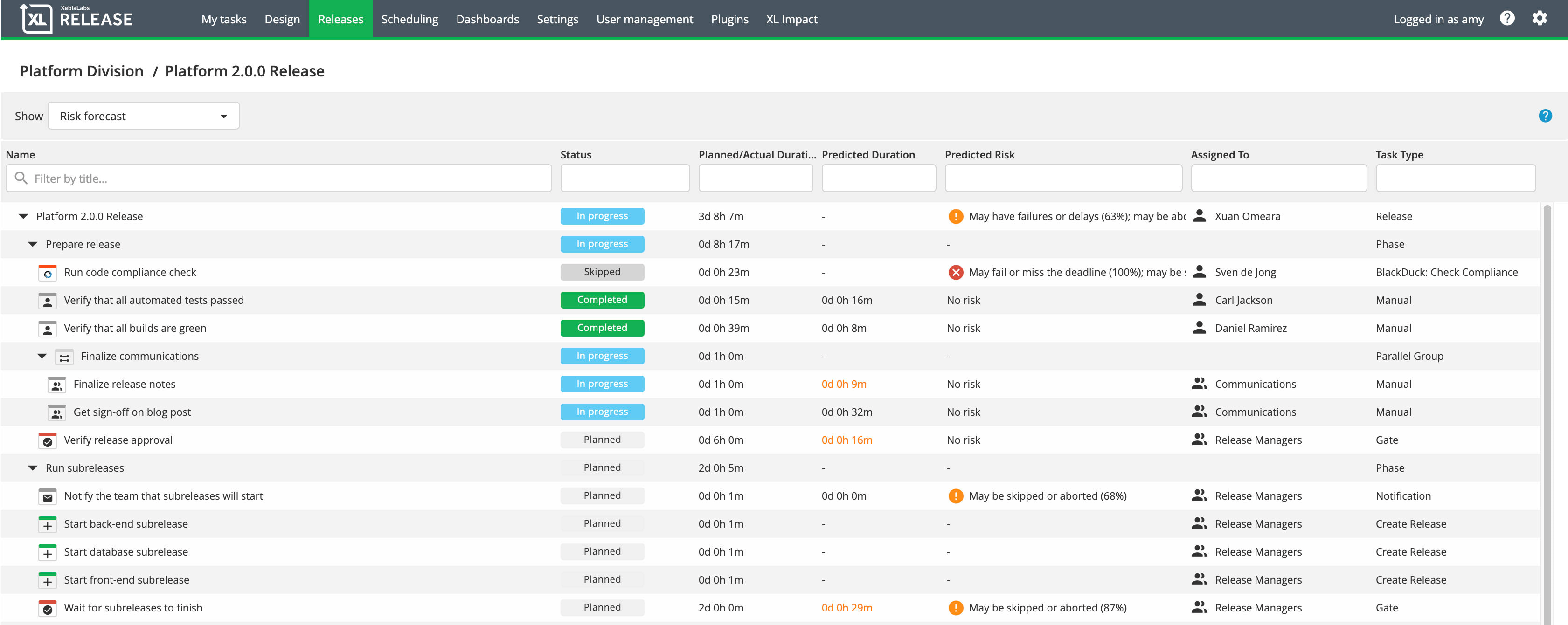Click Daniel Ramirez assignee cell
Viewport: 1568px width, 625px height.
1250,328
